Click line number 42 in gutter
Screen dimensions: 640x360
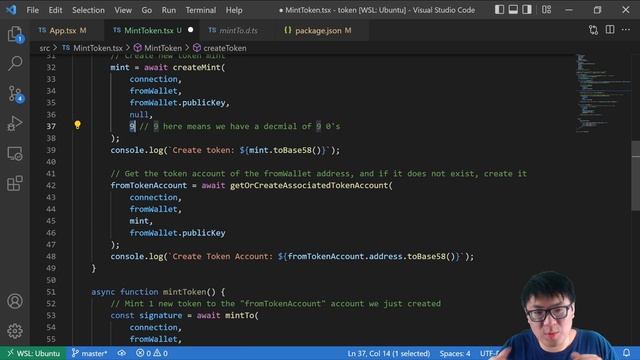(51, 185)
